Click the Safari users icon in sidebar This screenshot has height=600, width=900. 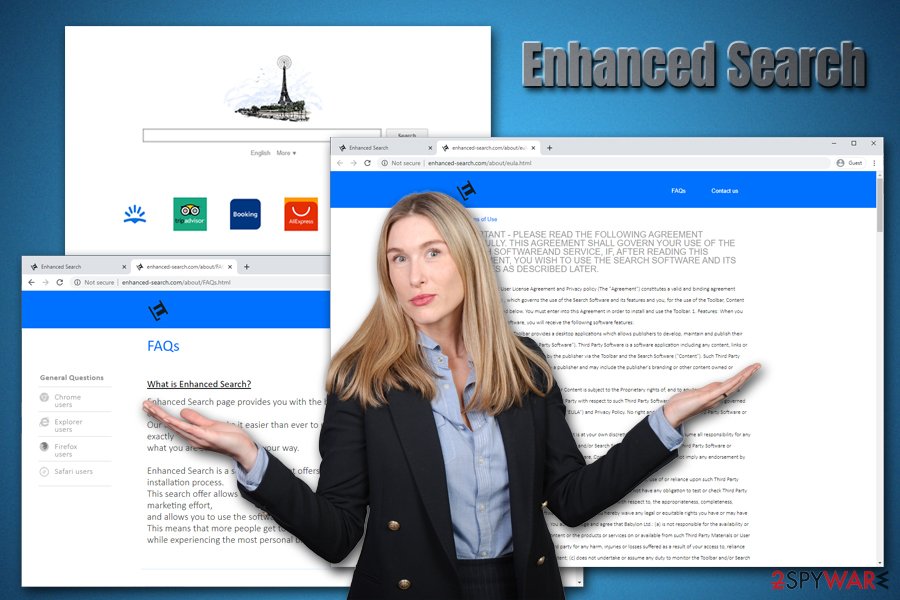[44, 472]
